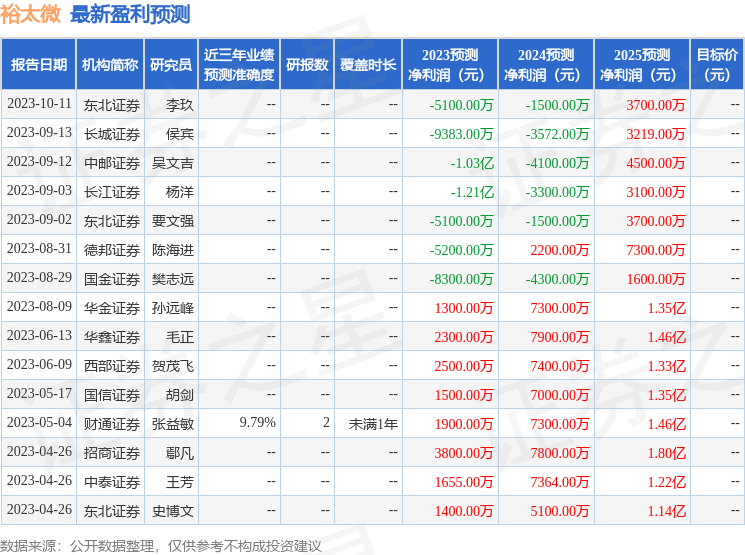Click the 2025预测净利润 column header
The image size is (745, 555).
(x=642, y=65)
